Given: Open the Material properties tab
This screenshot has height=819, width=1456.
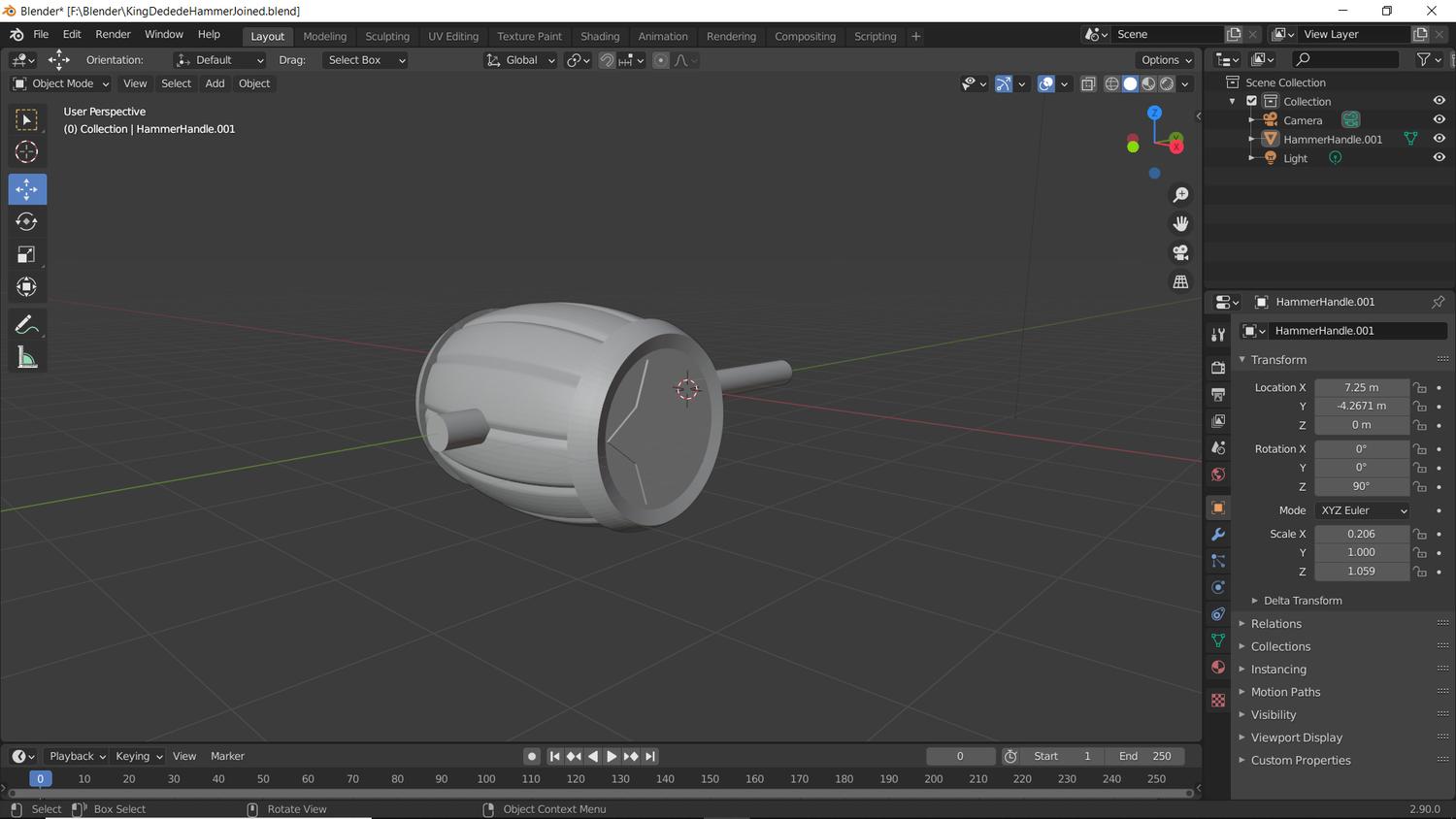Looking at the screenshot, I should 1218,668.
